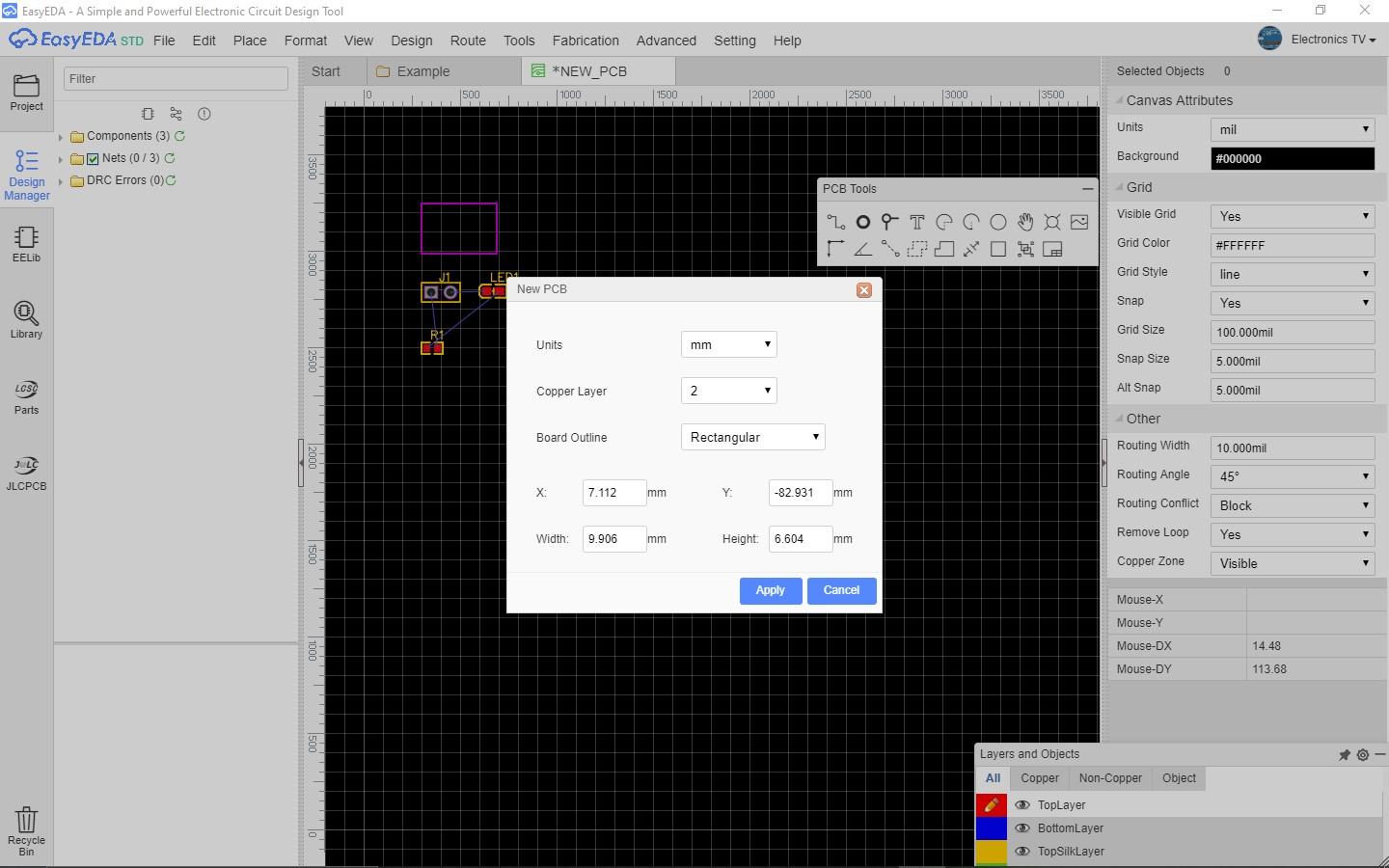Expand the Components tree folder
This screenshot has width=1389, height=868.
(x=61, y=137)
